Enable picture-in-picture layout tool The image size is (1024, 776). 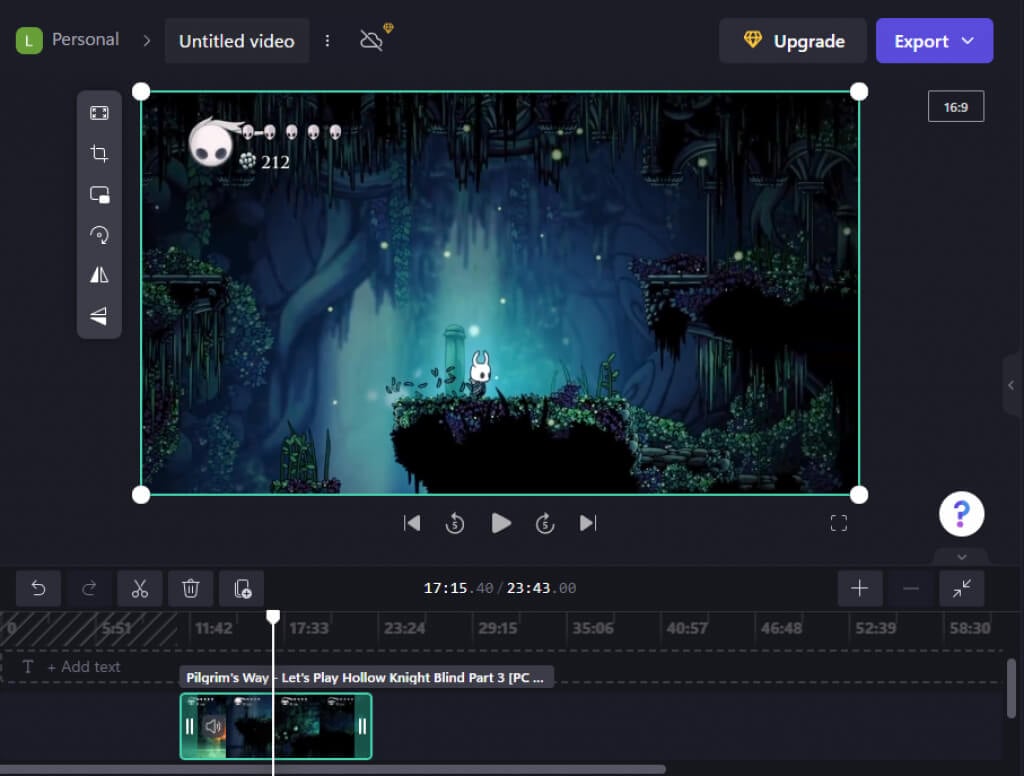point(99,195)
